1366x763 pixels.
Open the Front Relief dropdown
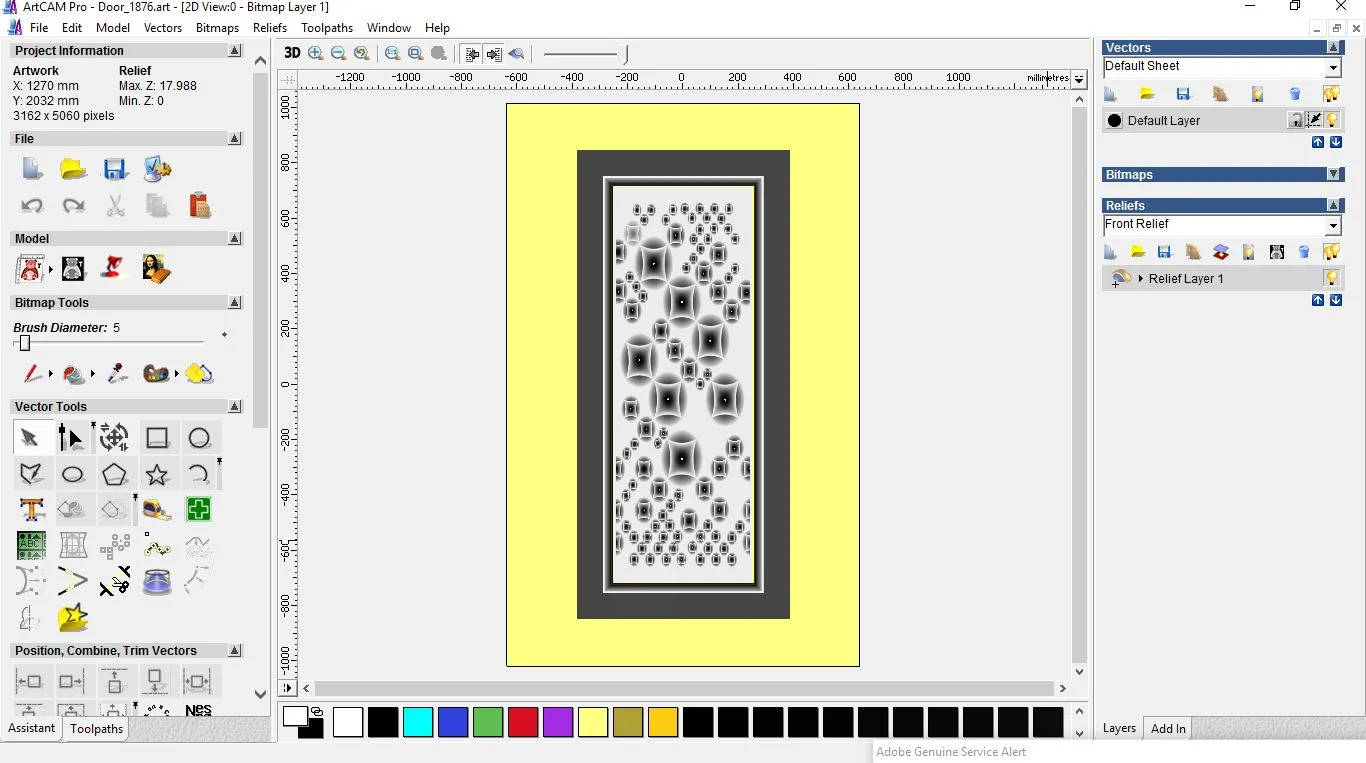point(1333,225)
